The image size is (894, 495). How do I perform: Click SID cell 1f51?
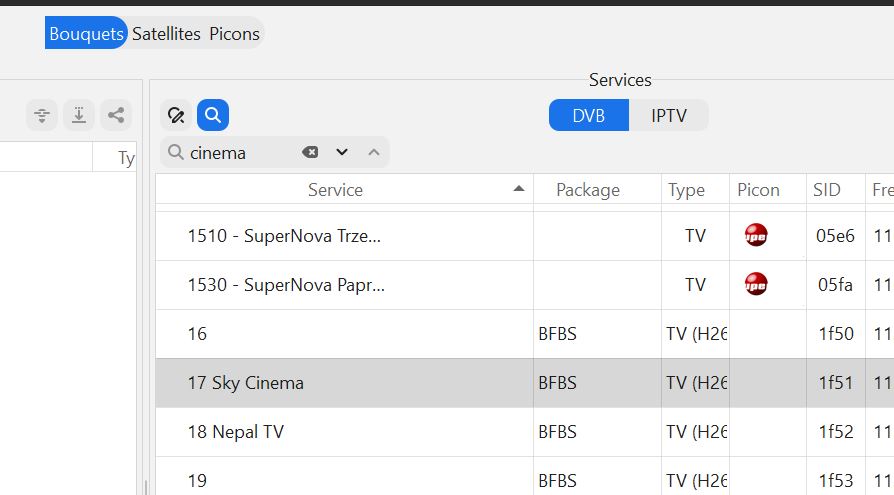[x=836, y=383]
